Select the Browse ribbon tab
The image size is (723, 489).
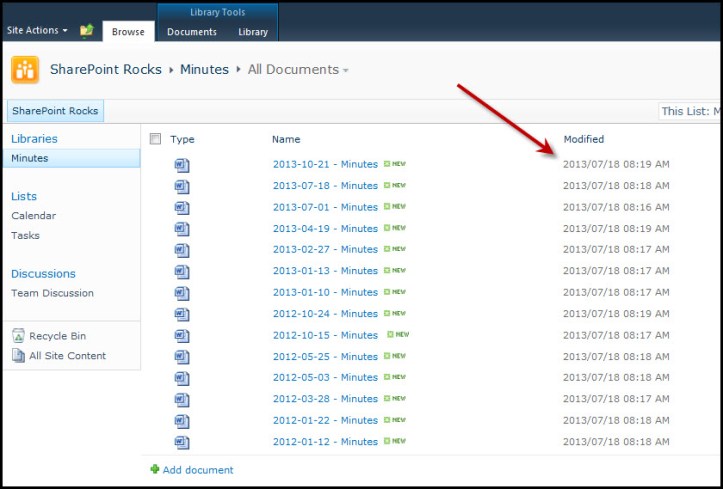[x=128, y=32]
